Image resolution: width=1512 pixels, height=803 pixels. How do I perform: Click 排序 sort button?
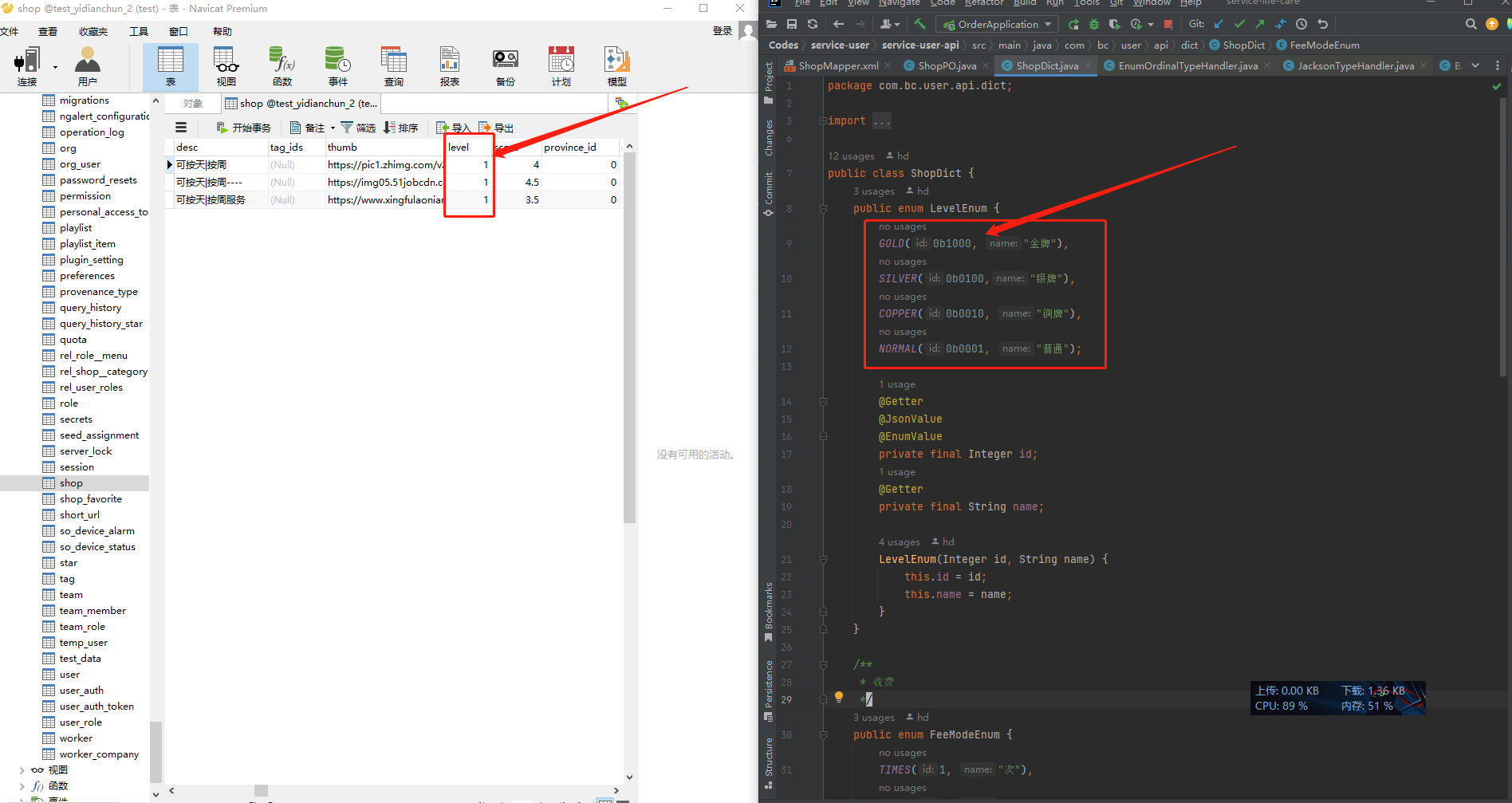click(401, 128)
